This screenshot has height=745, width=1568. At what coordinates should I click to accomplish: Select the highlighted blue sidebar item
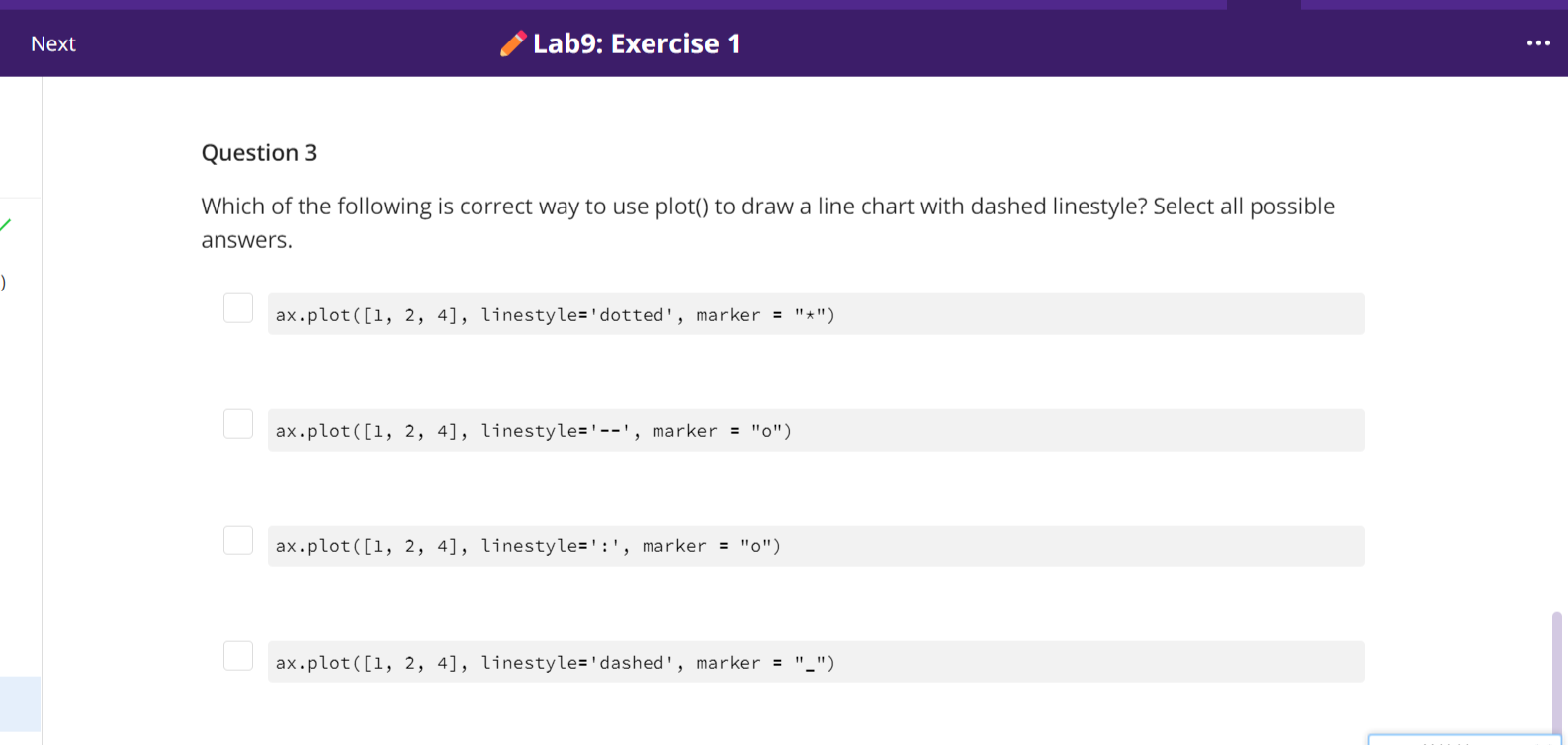(x=20, y=704)
